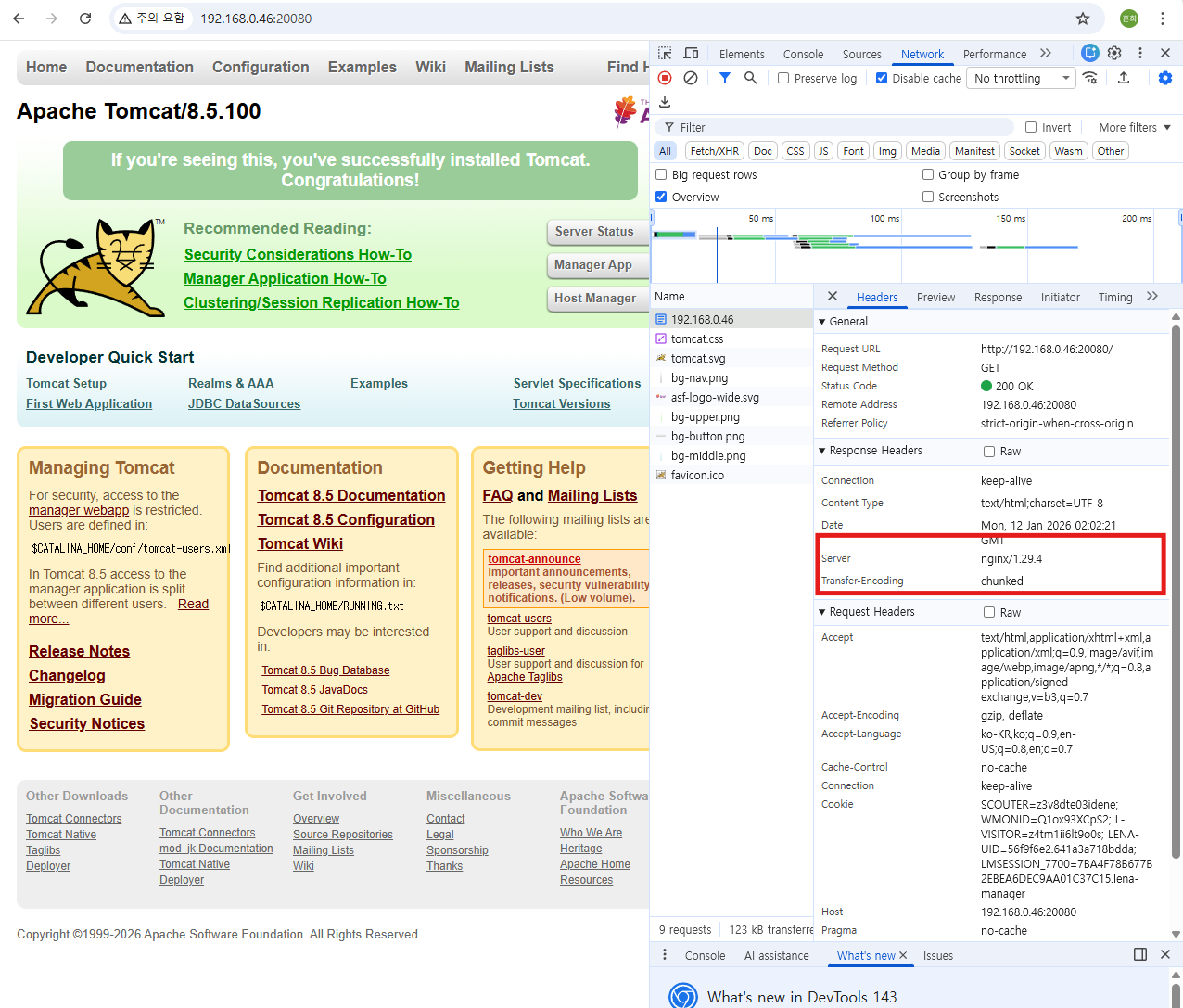Viewport: 1183px width, 1008px height.
Task: Activate the inspect element picker icon
Action: 665,54
